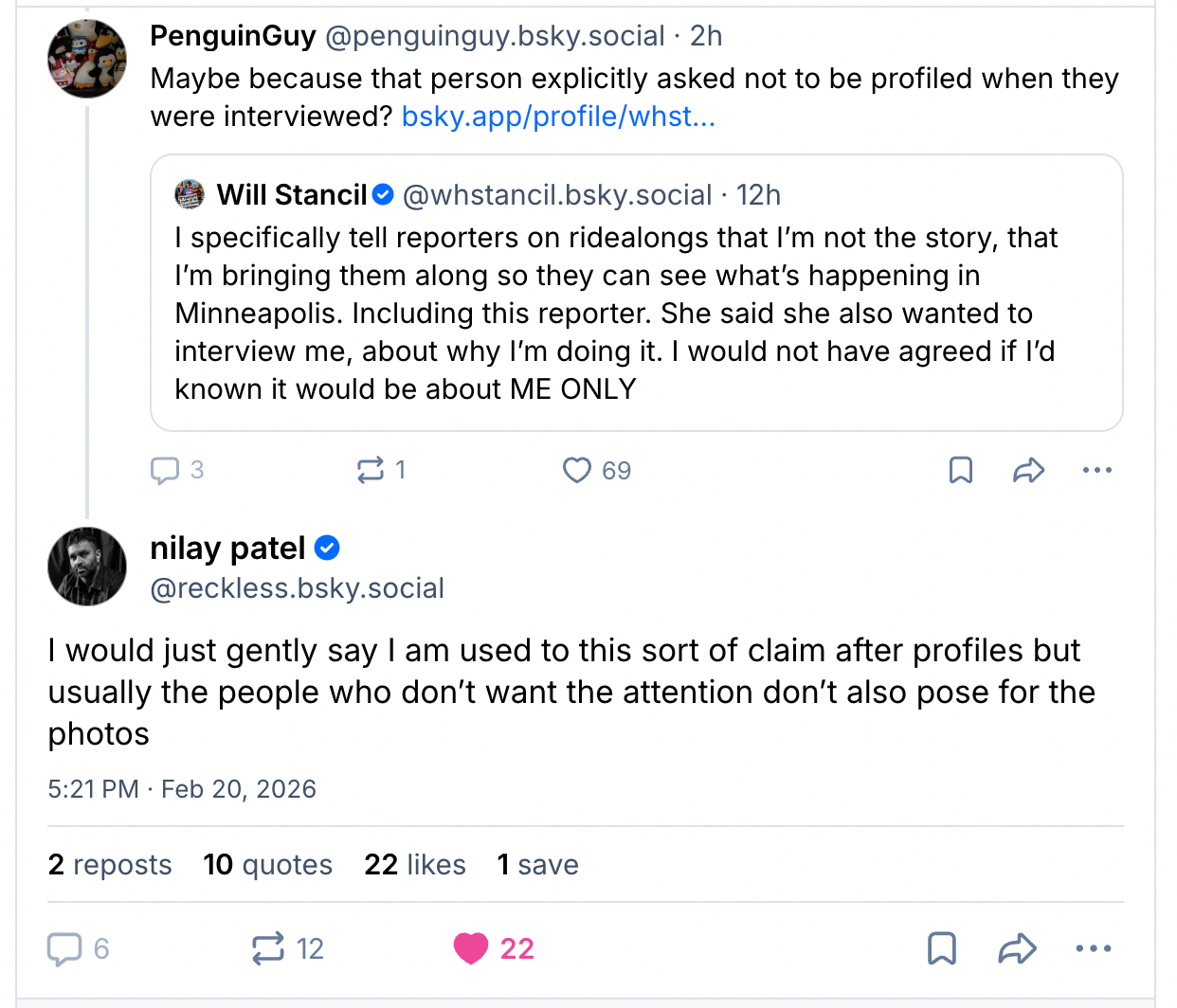Click nilay patel's blue verification badge
1177x1008 pixels.
(327, 548)
